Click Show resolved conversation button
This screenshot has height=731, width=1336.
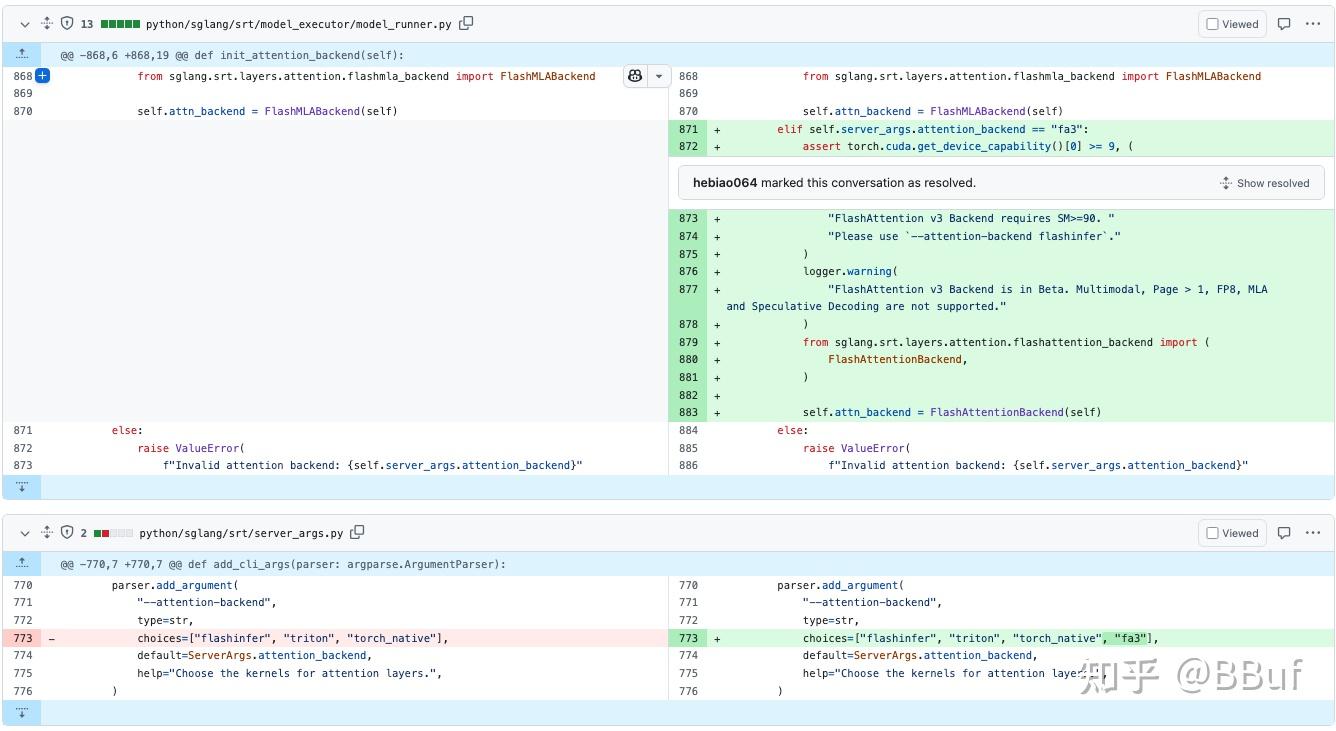[x=1264, y=183]
